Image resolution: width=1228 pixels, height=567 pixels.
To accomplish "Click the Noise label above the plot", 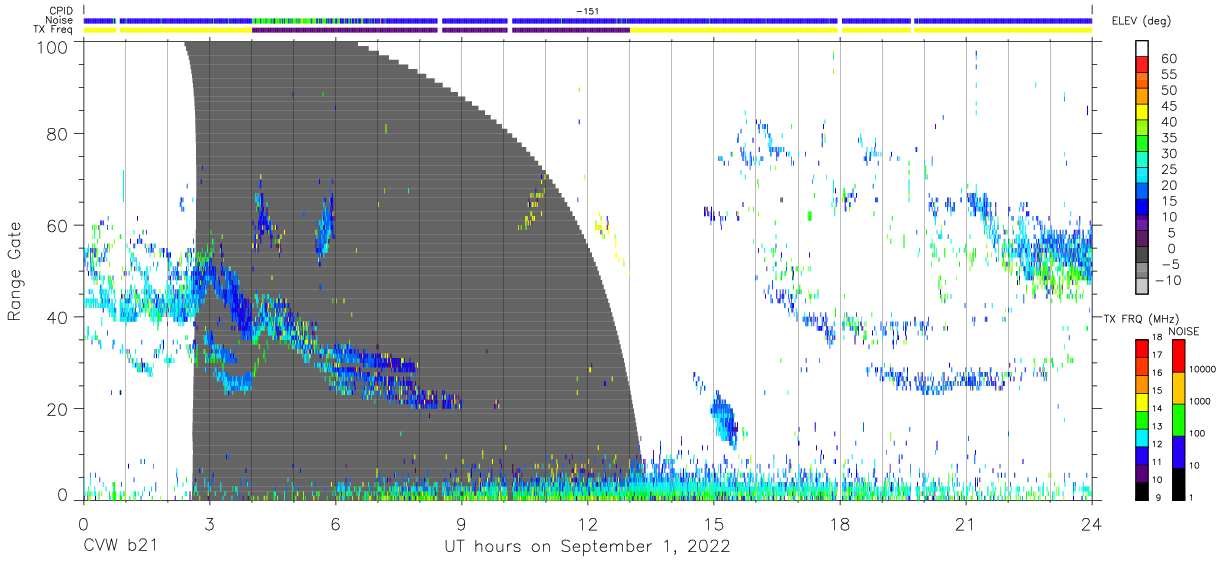I will click(x=58, y=20).
